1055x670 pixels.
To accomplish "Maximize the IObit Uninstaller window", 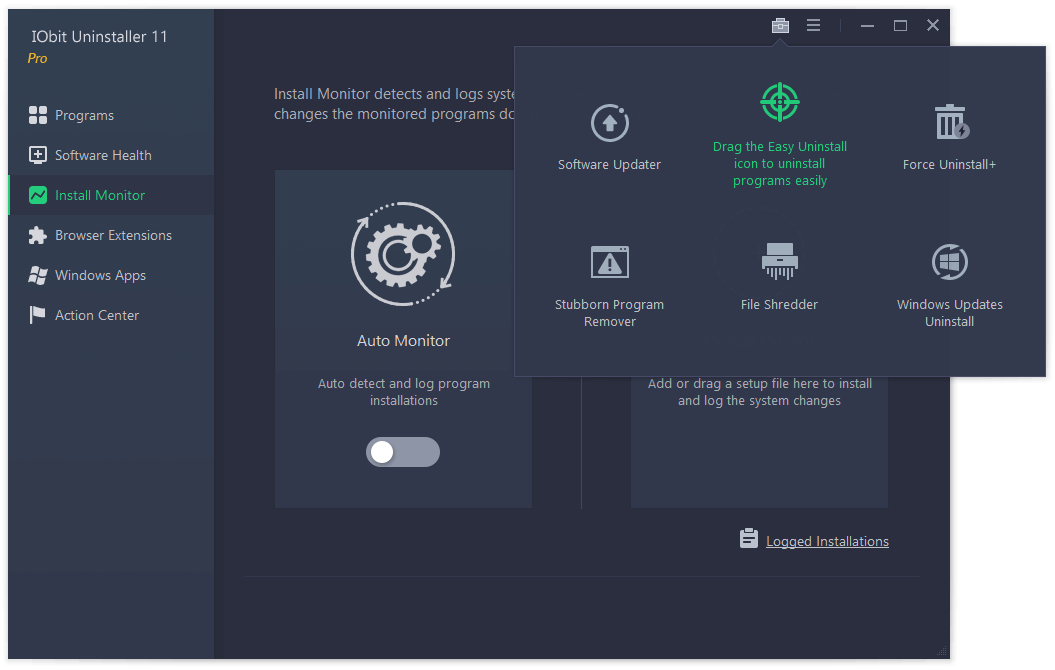I will pos(900,26).
